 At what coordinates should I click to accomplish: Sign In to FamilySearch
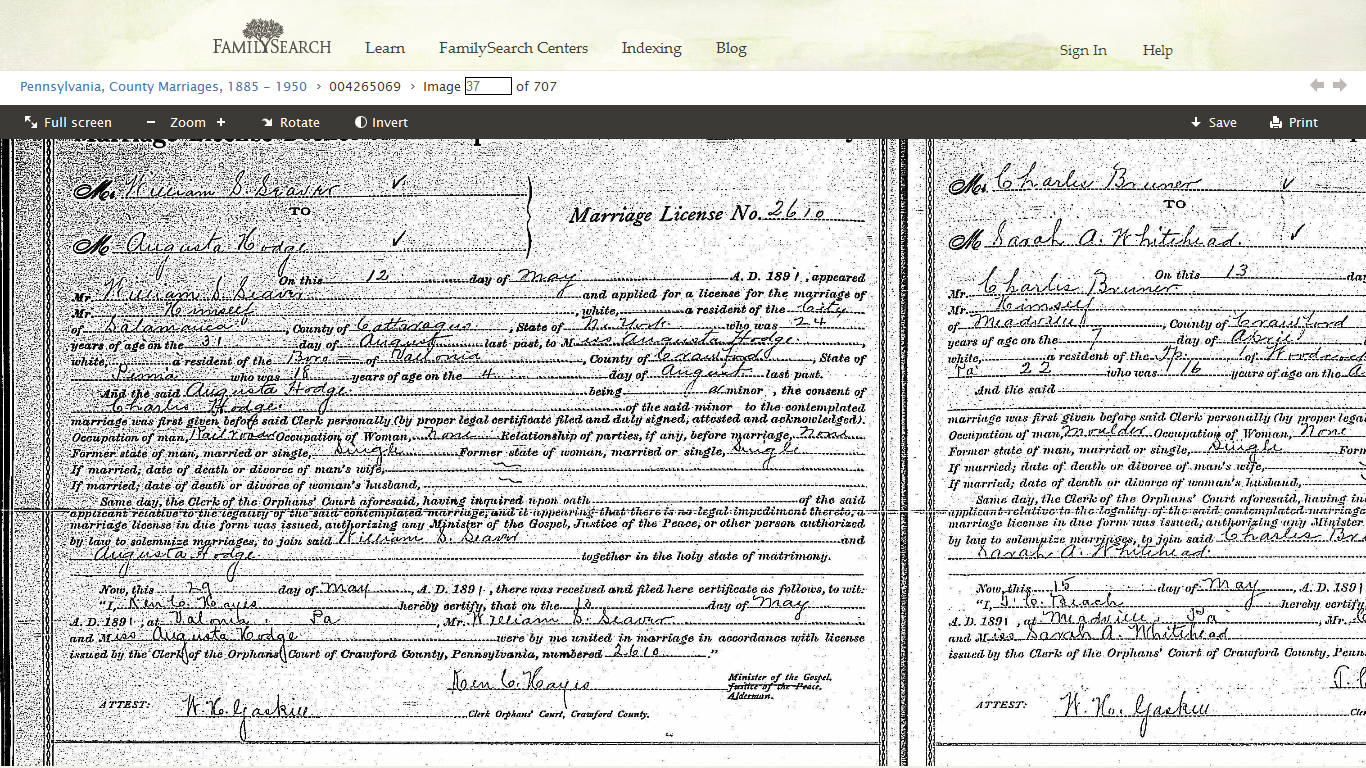coord(1083,49)
